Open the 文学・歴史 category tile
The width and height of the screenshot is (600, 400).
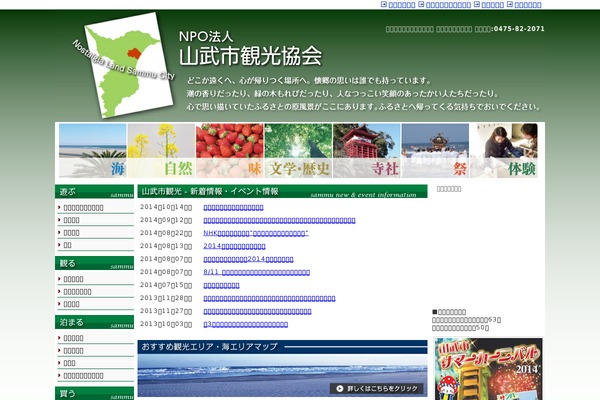click(298, 150)
